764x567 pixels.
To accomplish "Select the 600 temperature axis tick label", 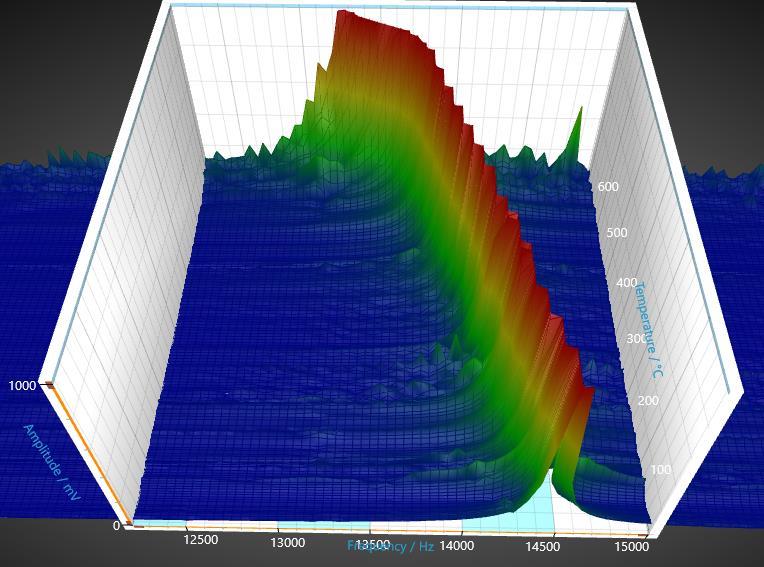I will [609, 187].
